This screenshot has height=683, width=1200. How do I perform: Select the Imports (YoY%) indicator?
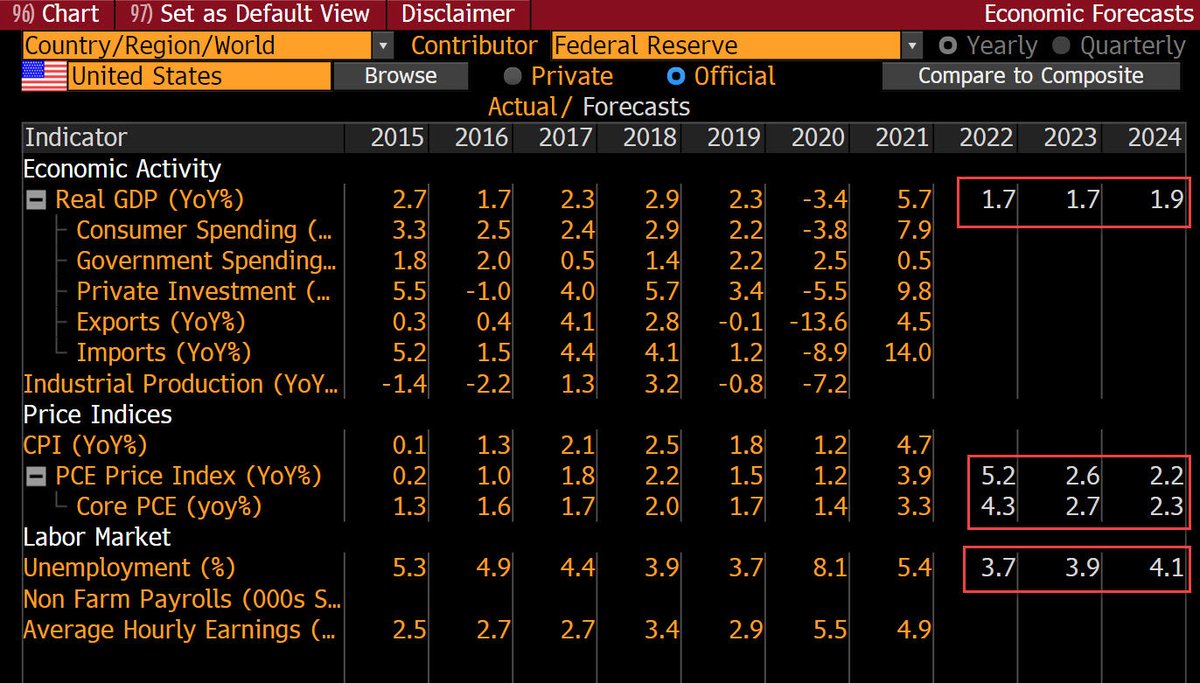[164, 353]
